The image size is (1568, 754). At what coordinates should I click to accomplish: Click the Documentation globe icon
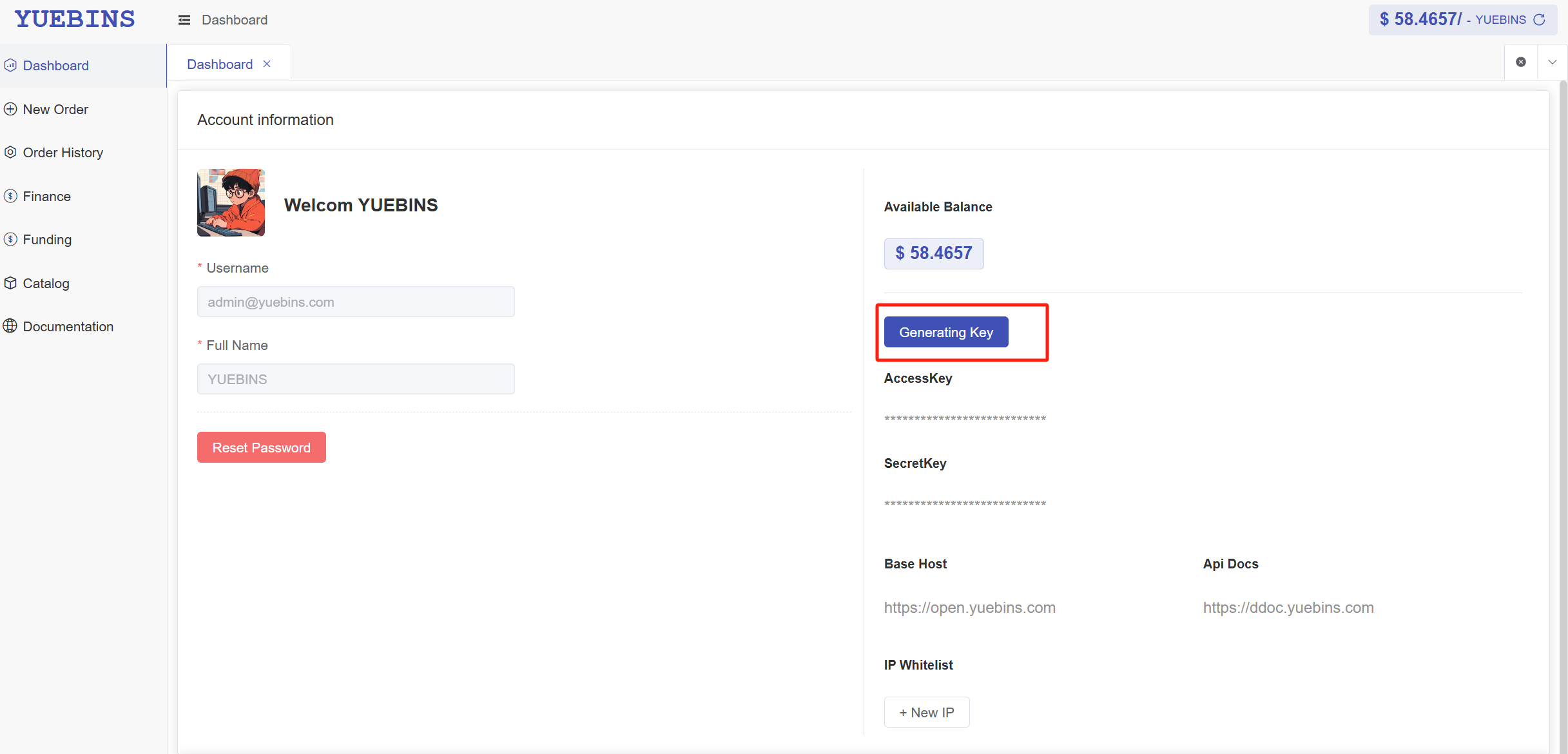[10, 326]
